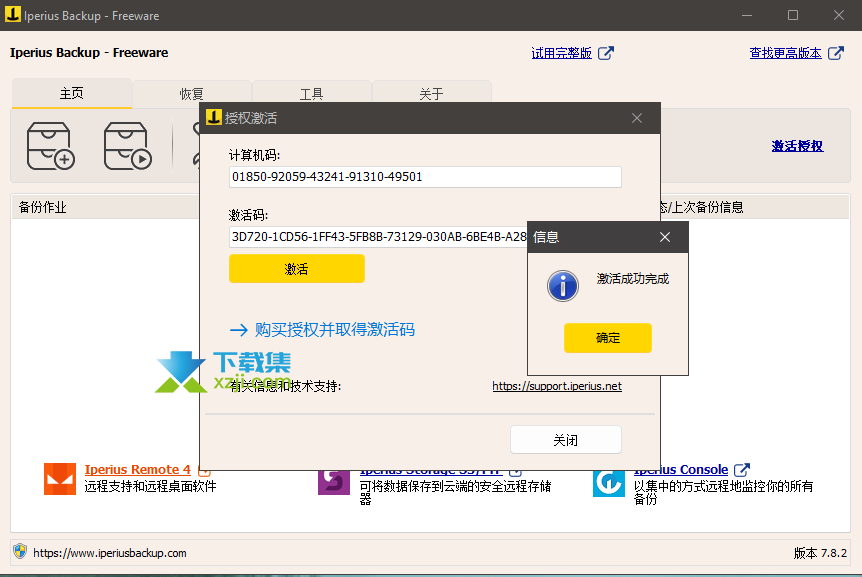Click the Iperius Remote 4 orange logo

pyautogui.click(x=60, y=479)
